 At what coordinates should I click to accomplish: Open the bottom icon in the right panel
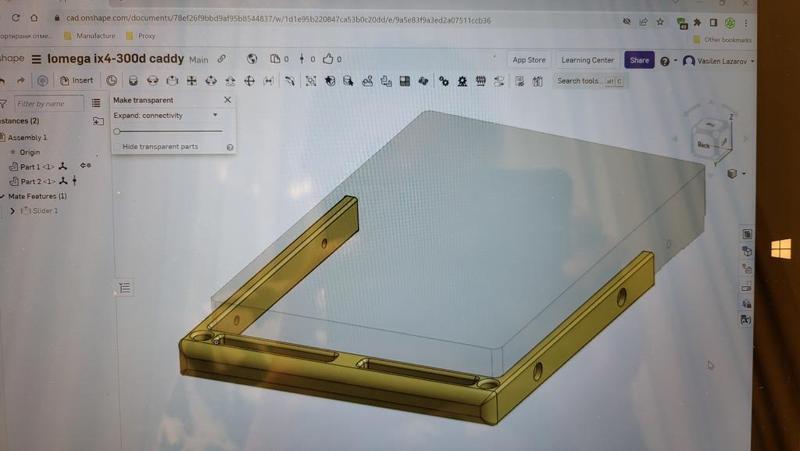click(746, 320)
